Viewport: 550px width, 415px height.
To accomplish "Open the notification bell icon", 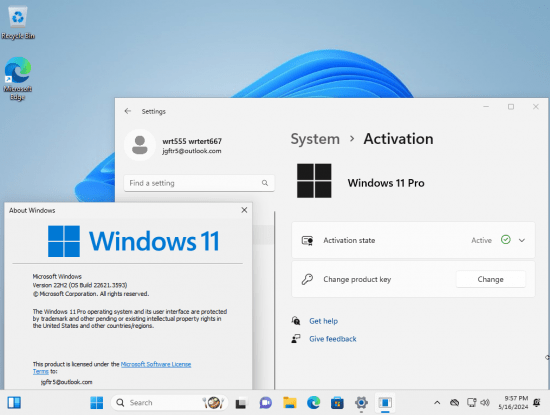I will [537, 403].
